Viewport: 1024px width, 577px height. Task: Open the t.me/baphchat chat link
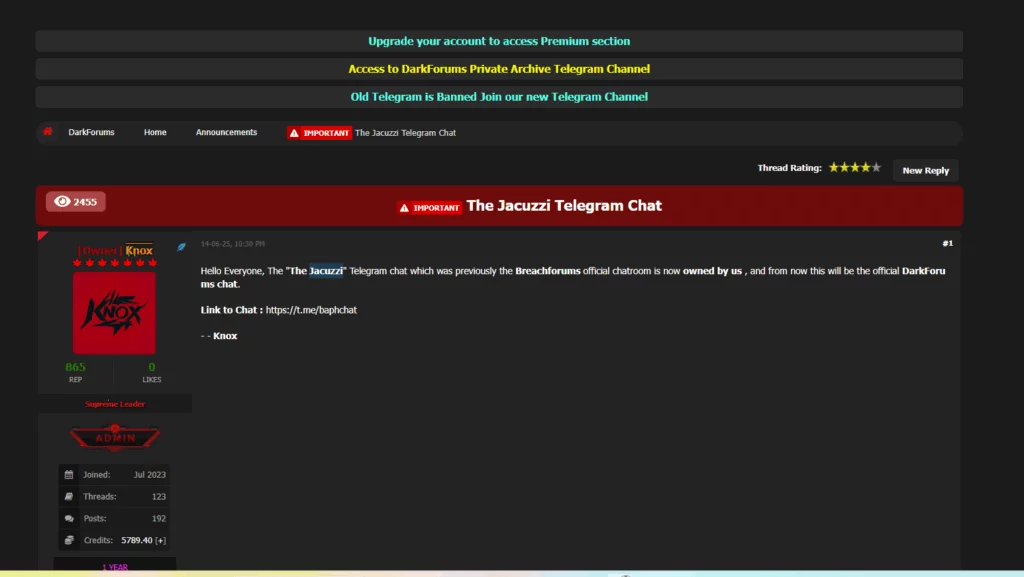(x=311, y=310)
